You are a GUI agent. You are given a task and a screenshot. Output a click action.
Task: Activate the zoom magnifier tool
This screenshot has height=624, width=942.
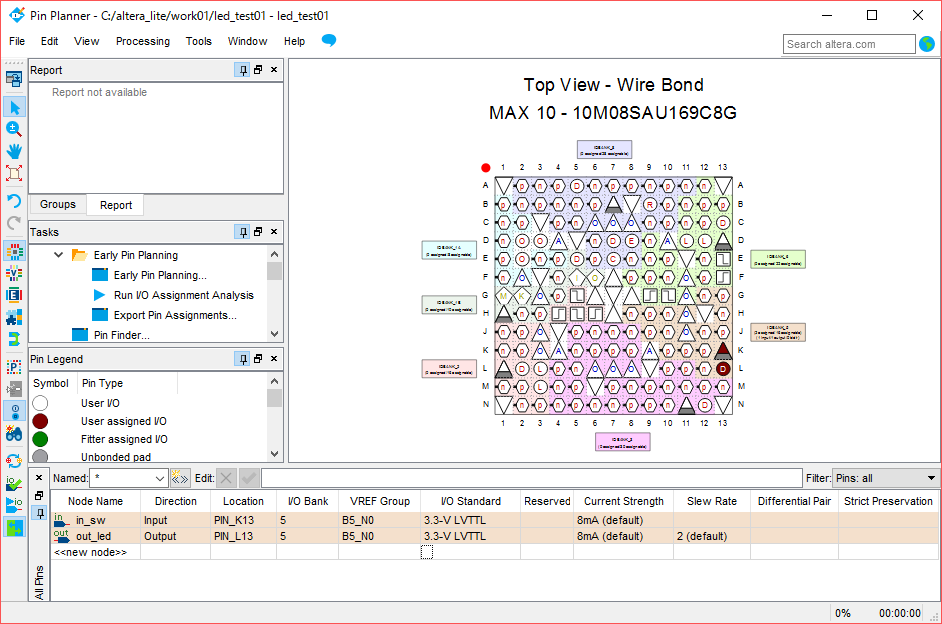click(x=14, y=129)
